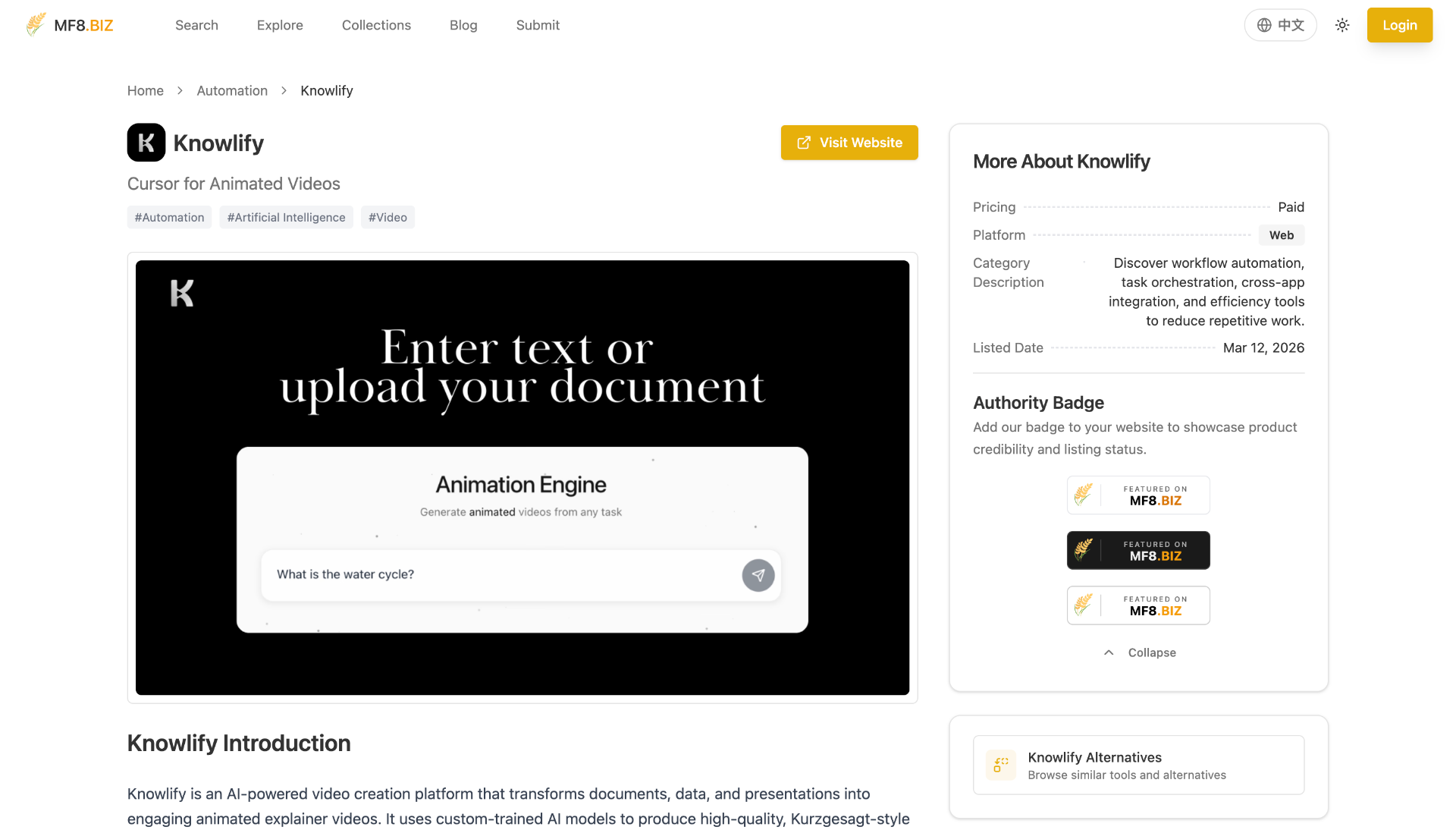This screenshot has height=830, width=1456.
Task: Click the current Knowlify breadcrumb item
Action: click(x=327, y=90)
